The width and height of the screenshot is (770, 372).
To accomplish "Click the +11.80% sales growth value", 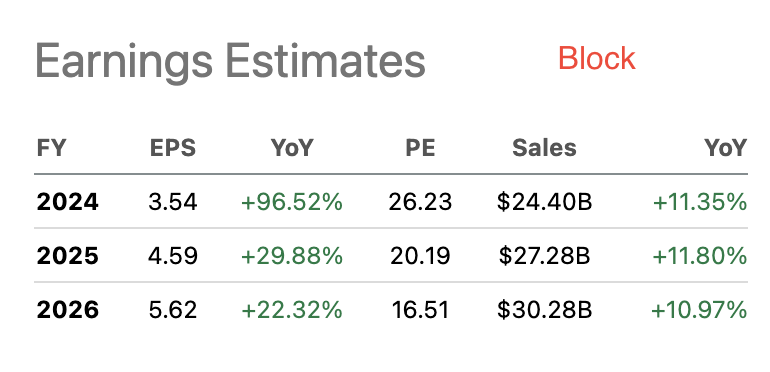I will point(699,256).
